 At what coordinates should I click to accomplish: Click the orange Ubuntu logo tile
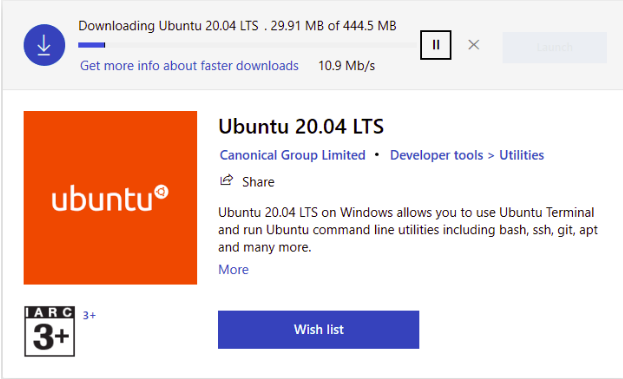point(110,197)
